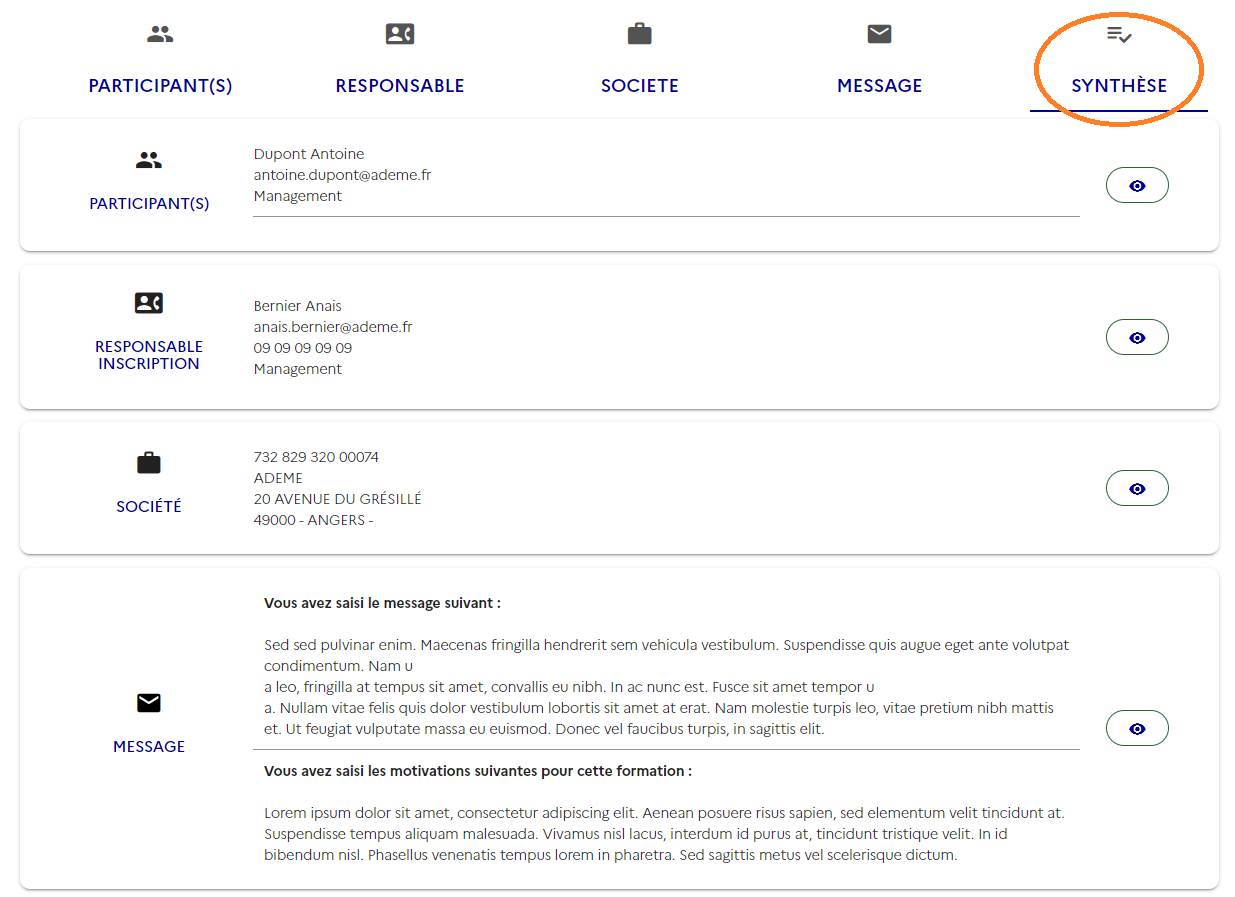
Task: Select the SYNTHÈSE tab label
Action: (x=1119, y=86)
